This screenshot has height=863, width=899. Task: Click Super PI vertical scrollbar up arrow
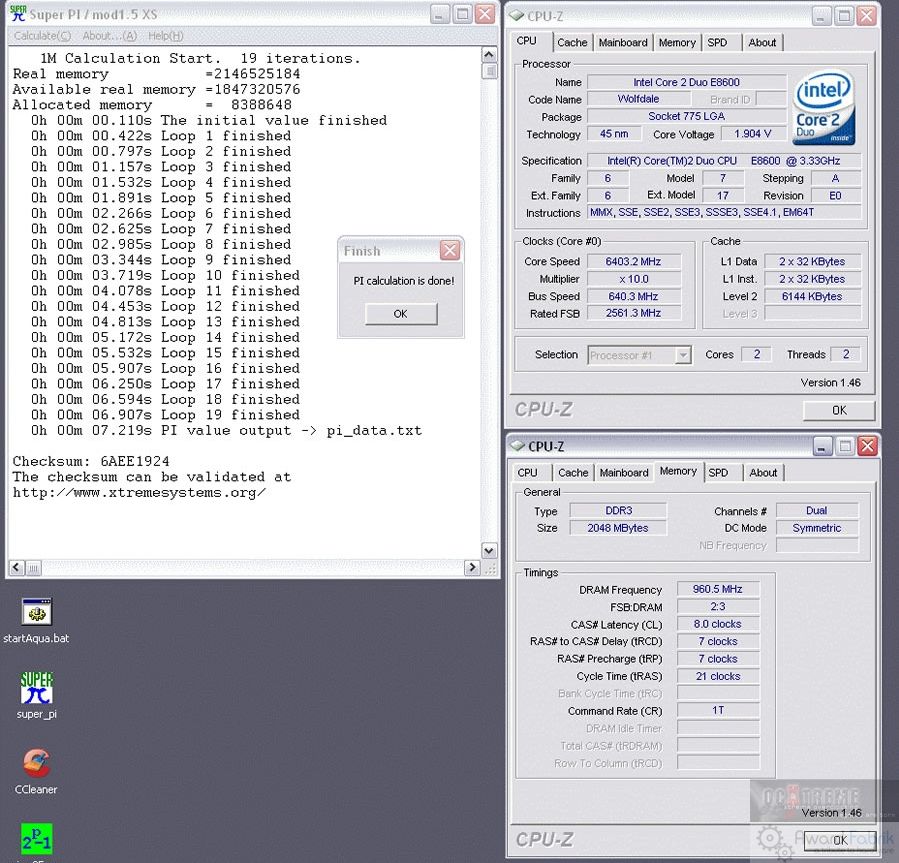tap(489, 54)
